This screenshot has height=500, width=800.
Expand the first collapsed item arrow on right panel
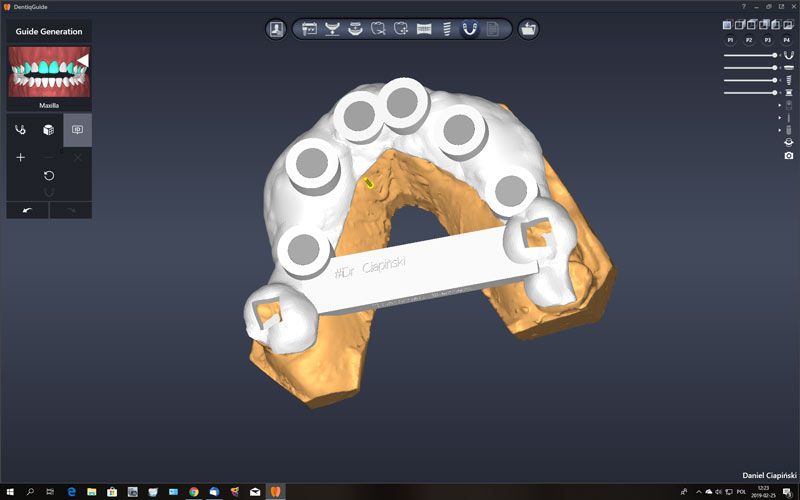tap(779, 105)
